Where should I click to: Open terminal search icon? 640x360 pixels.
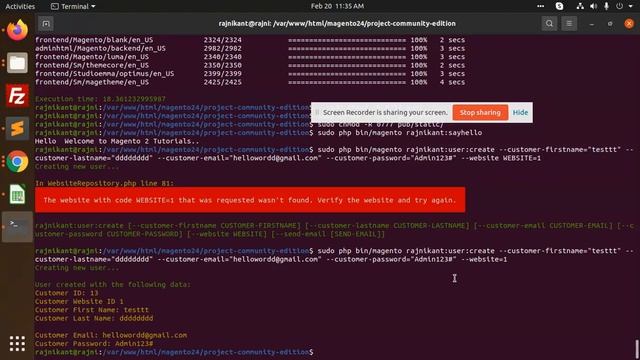point(549,24)
